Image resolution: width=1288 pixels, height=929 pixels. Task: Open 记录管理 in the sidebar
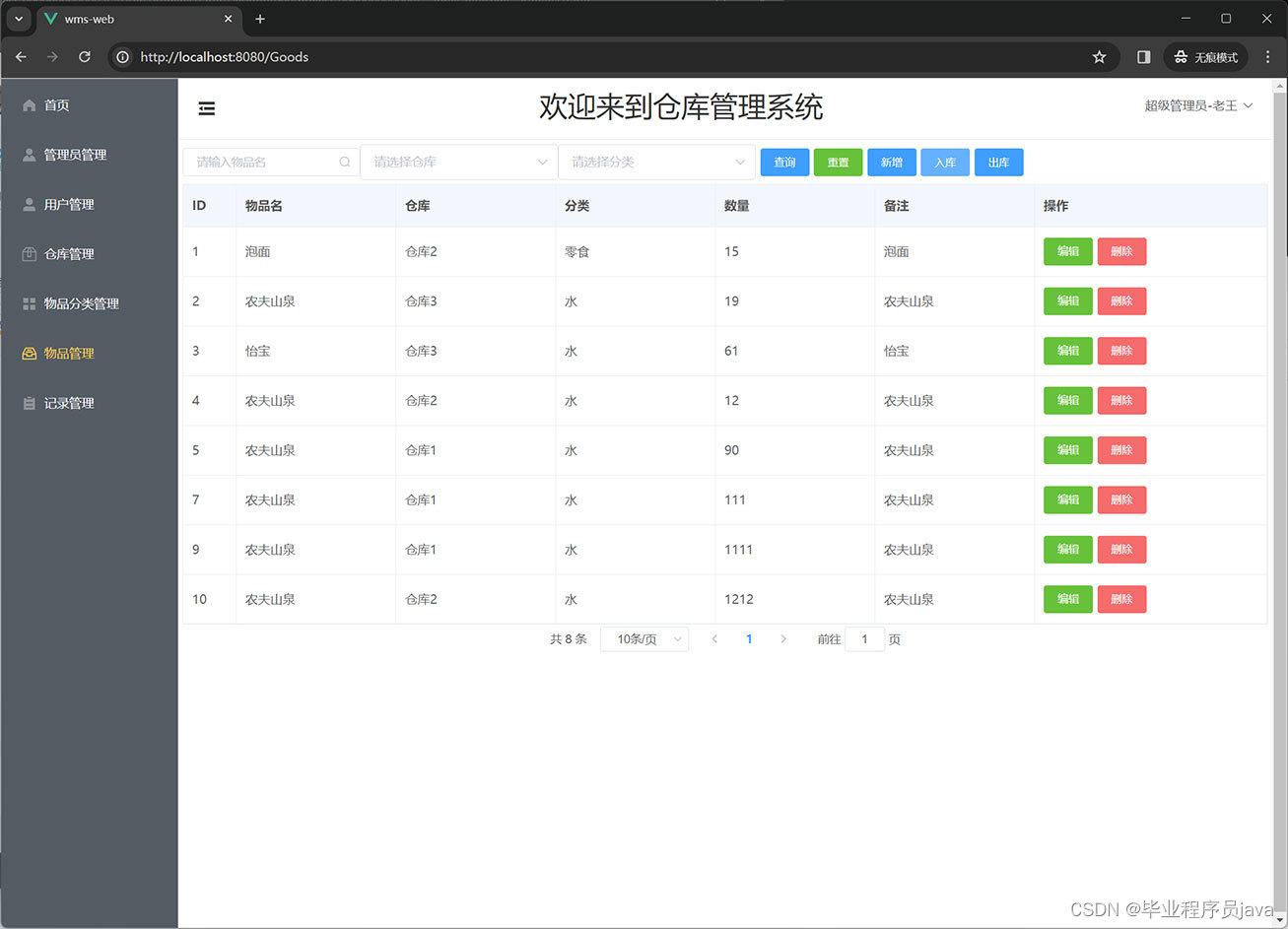click(x=89, y=403)
